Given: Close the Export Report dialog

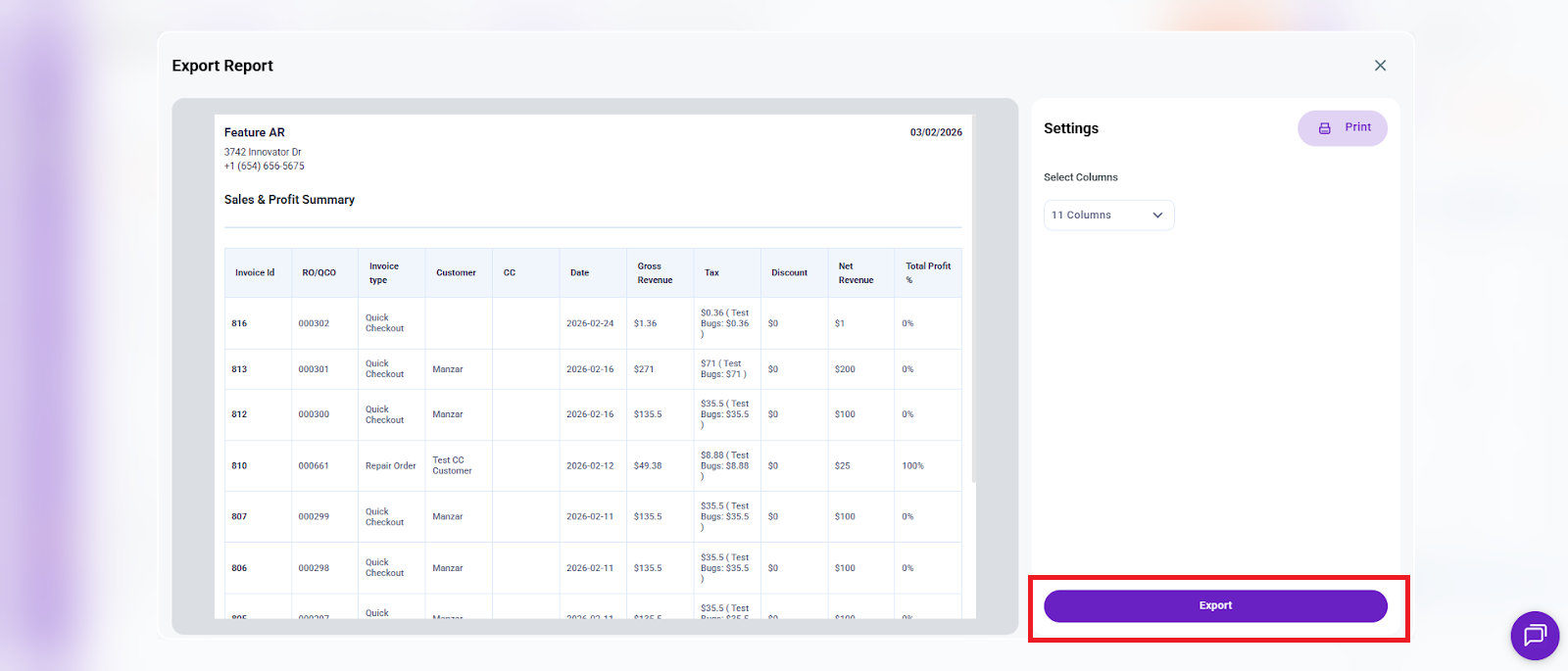Looking at the screenshot, I should 1380,66.
